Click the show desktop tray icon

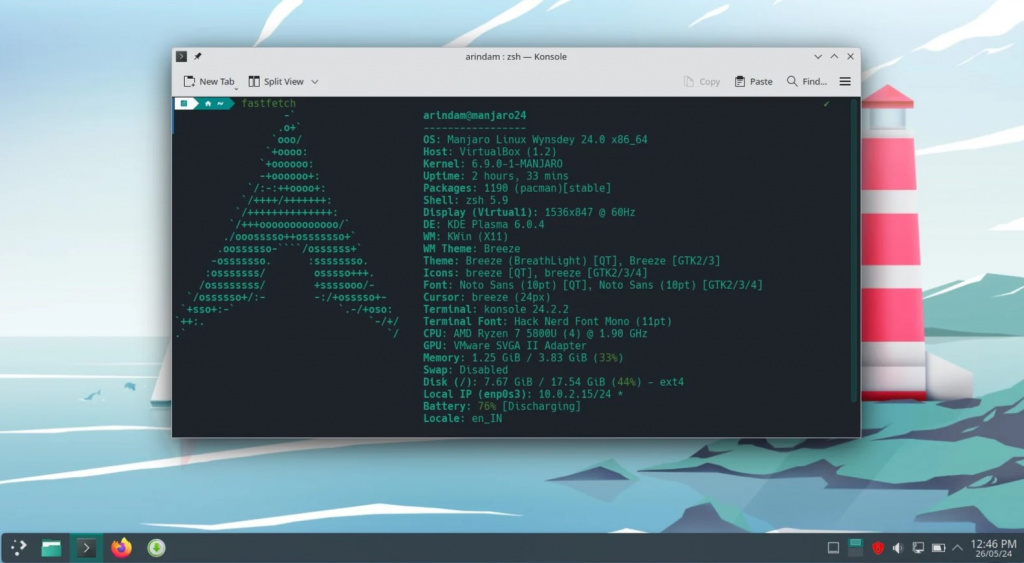(833, 548)
